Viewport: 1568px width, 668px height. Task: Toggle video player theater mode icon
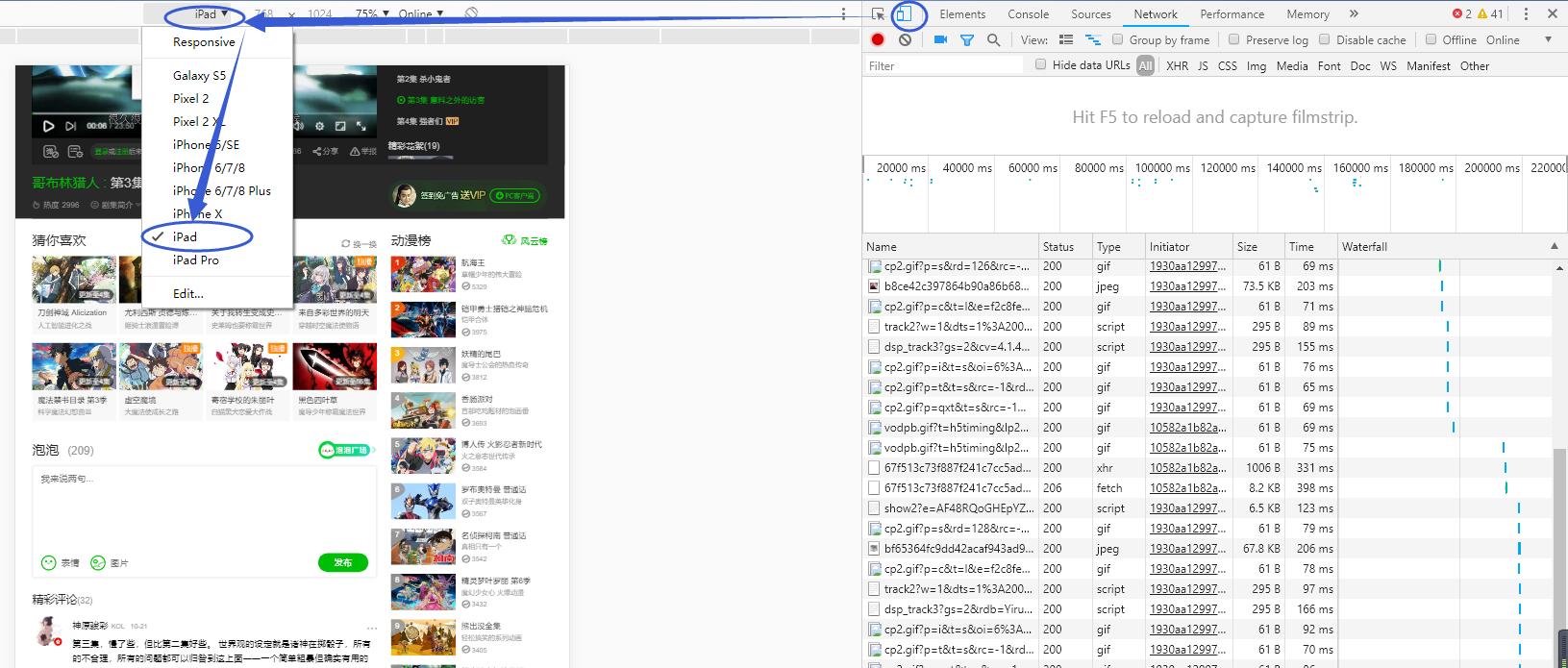tap(340, 126)
